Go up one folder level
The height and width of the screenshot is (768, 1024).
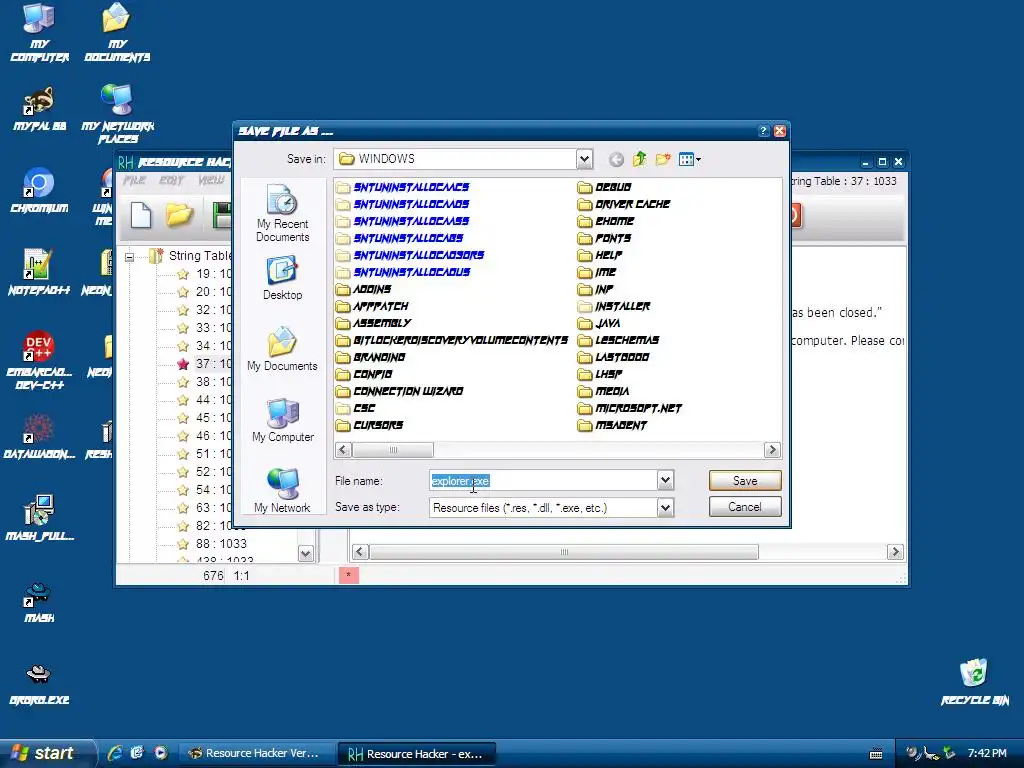click(639, 159)
